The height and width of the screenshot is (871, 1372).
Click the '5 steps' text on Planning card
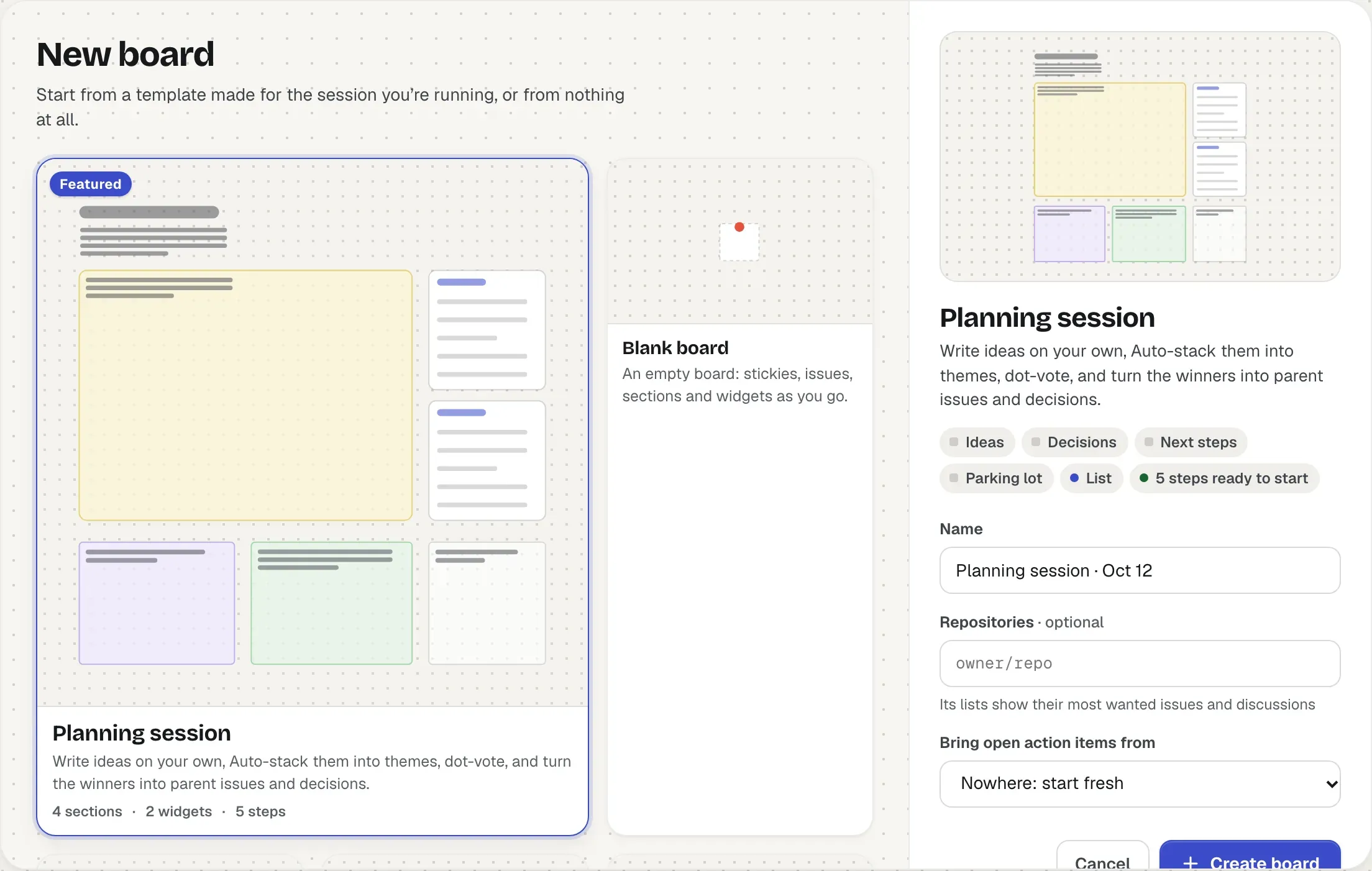coord(260,811)
